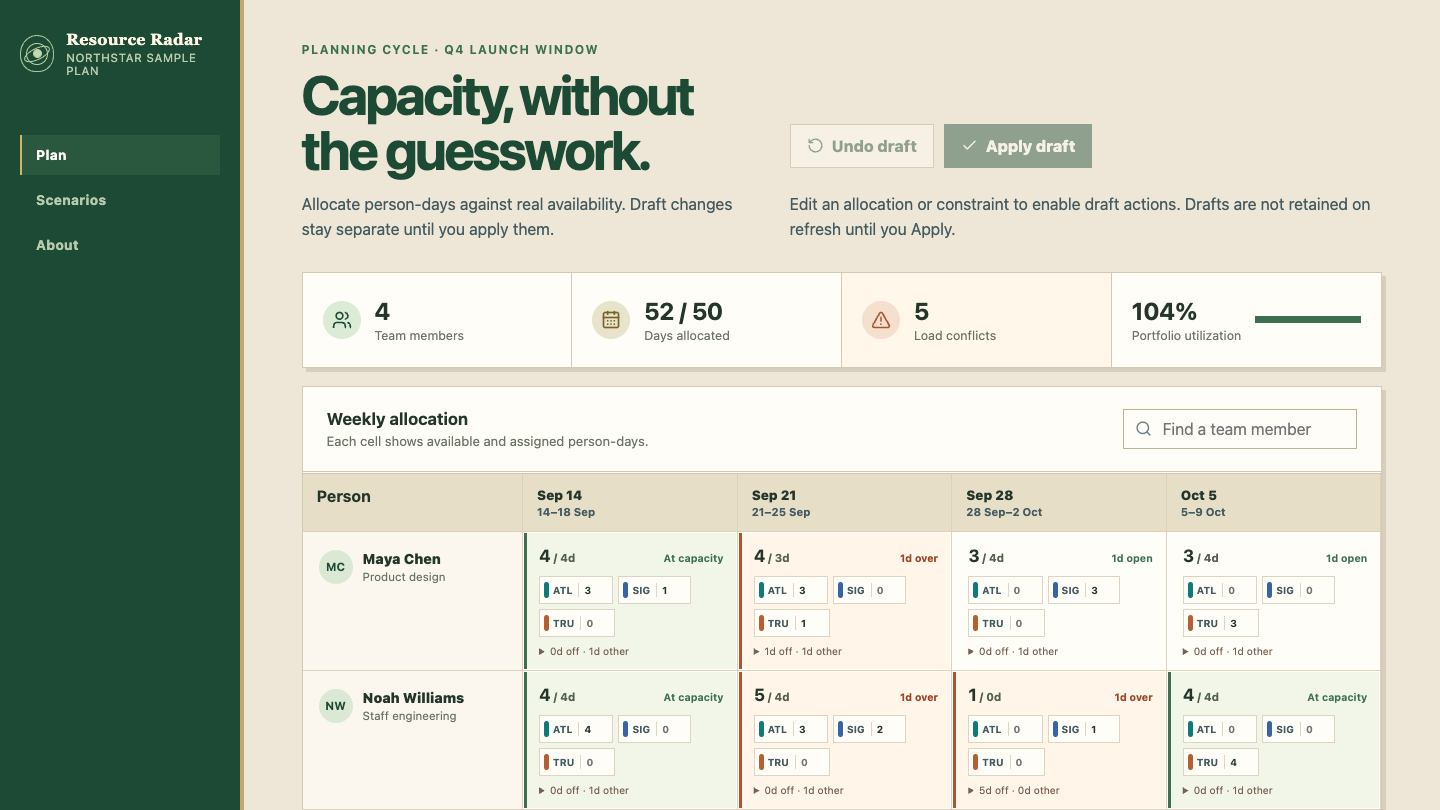Expand Maya Chen's Sep 21 time-off details
This screenshot has height=810, width=1440.
[x=799, y=651]
